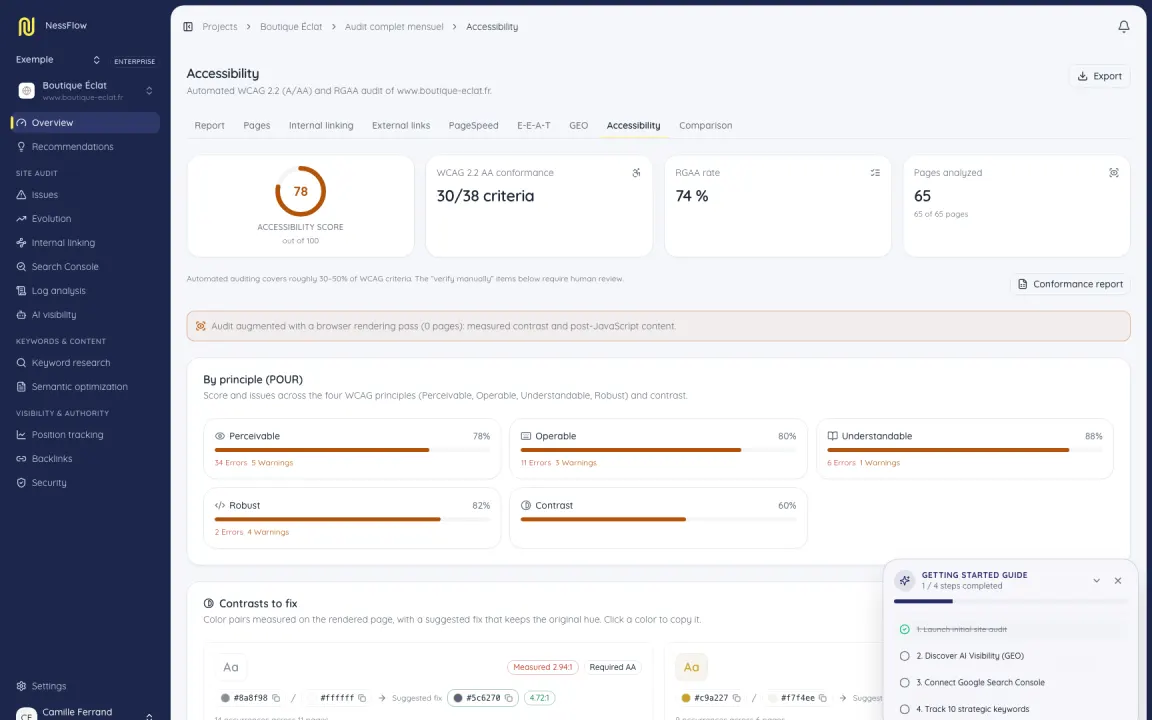Copy the #8a8f98 color code
Viewport: 1152px width, 720px height.
(276, 698)
